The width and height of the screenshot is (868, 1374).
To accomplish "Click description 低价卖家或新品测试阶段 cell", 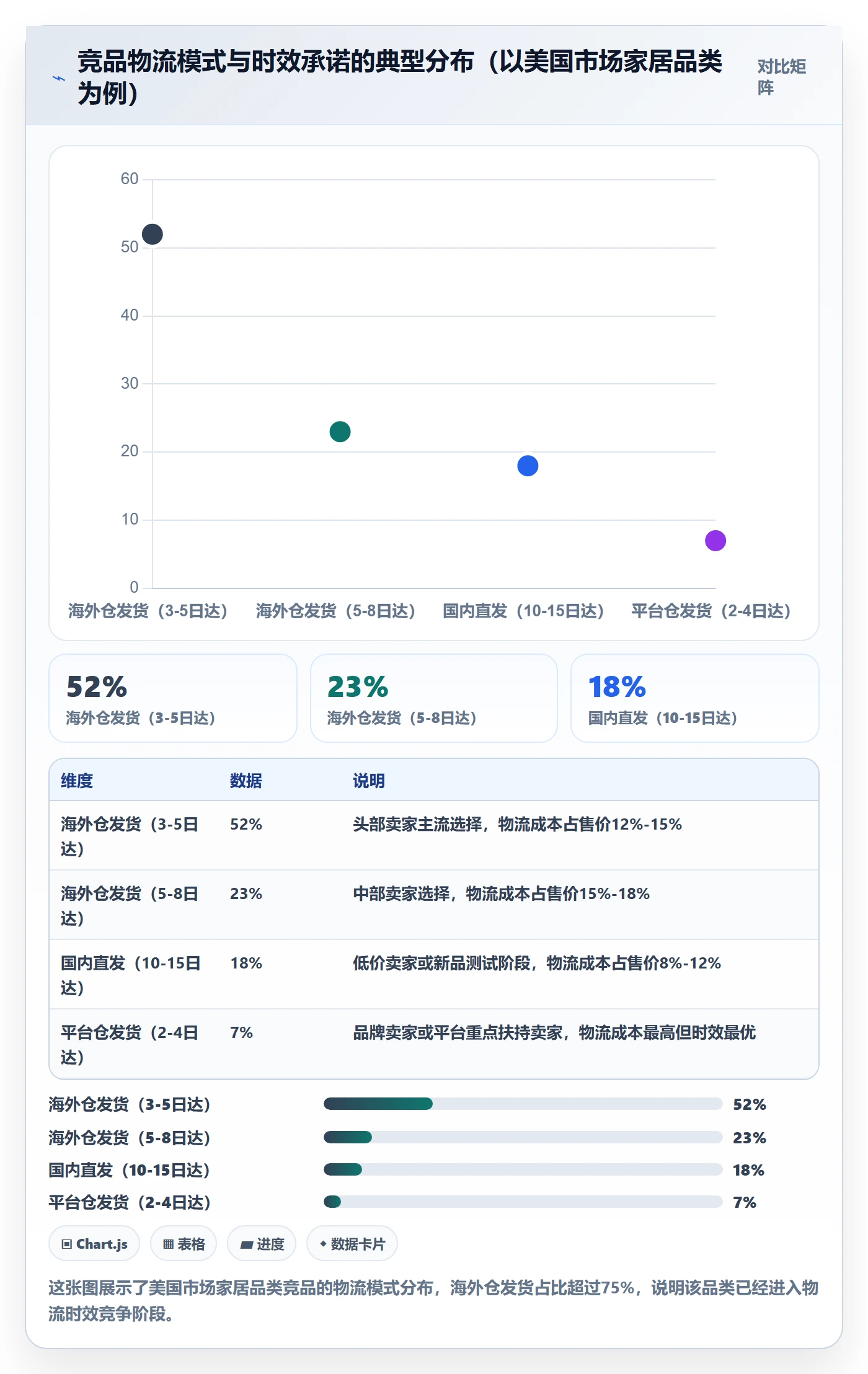I will pyautogui.click(x=537, y=963).
